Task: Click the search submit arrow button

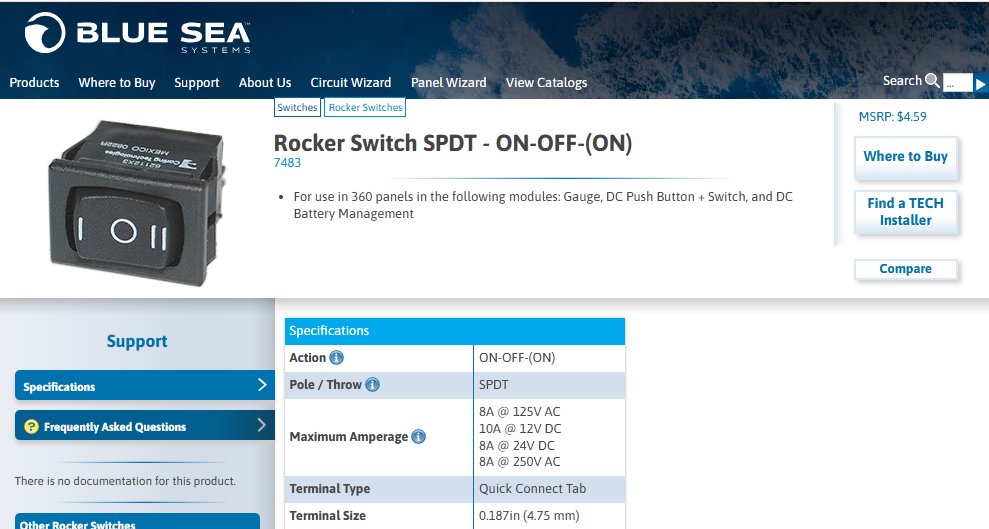Action: pyautogui.click(x=981, y=83)
